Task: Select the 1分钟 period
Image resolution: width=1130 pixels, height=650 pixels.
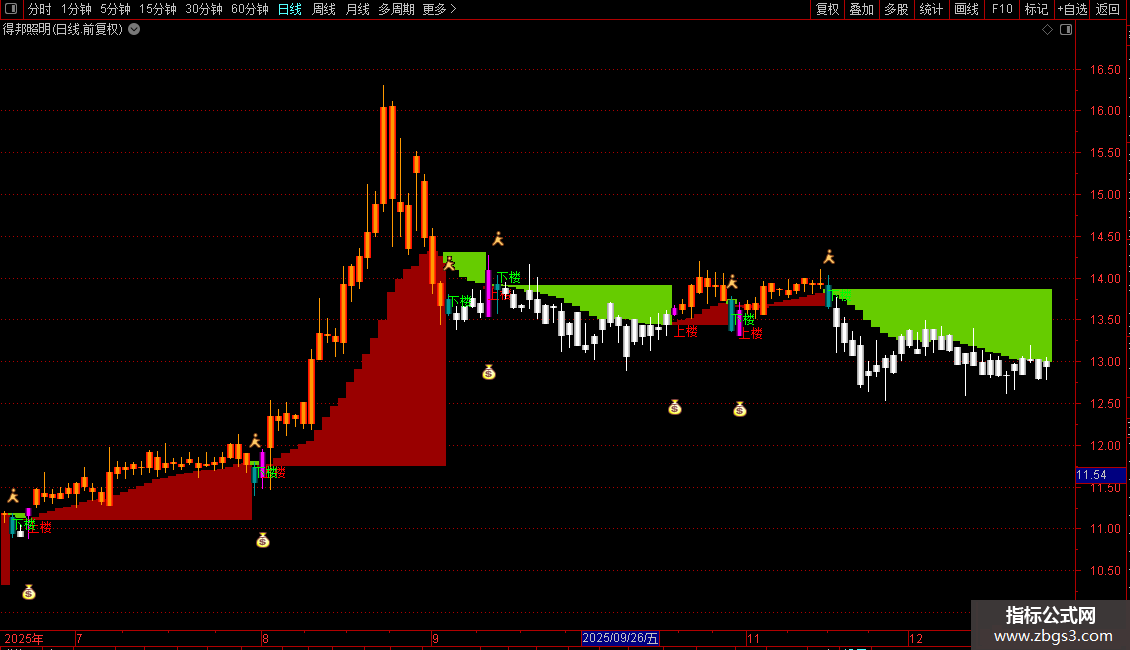Action: pyautogui.click(x=76, y=9)
